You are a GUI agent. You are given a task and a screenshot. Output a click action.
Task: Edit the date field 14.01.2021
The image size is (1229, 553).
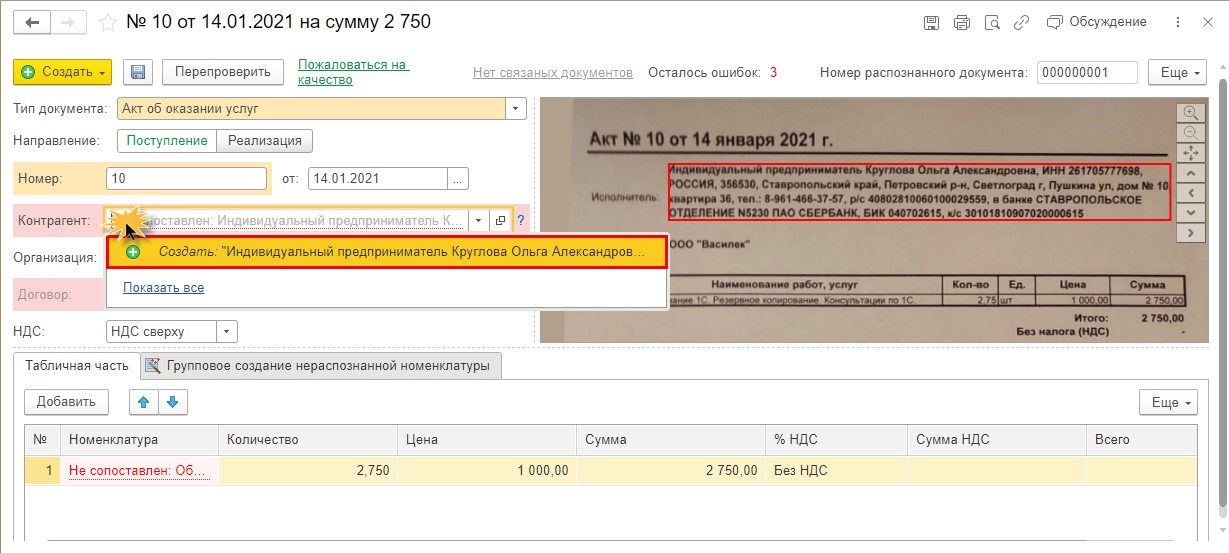377,179
